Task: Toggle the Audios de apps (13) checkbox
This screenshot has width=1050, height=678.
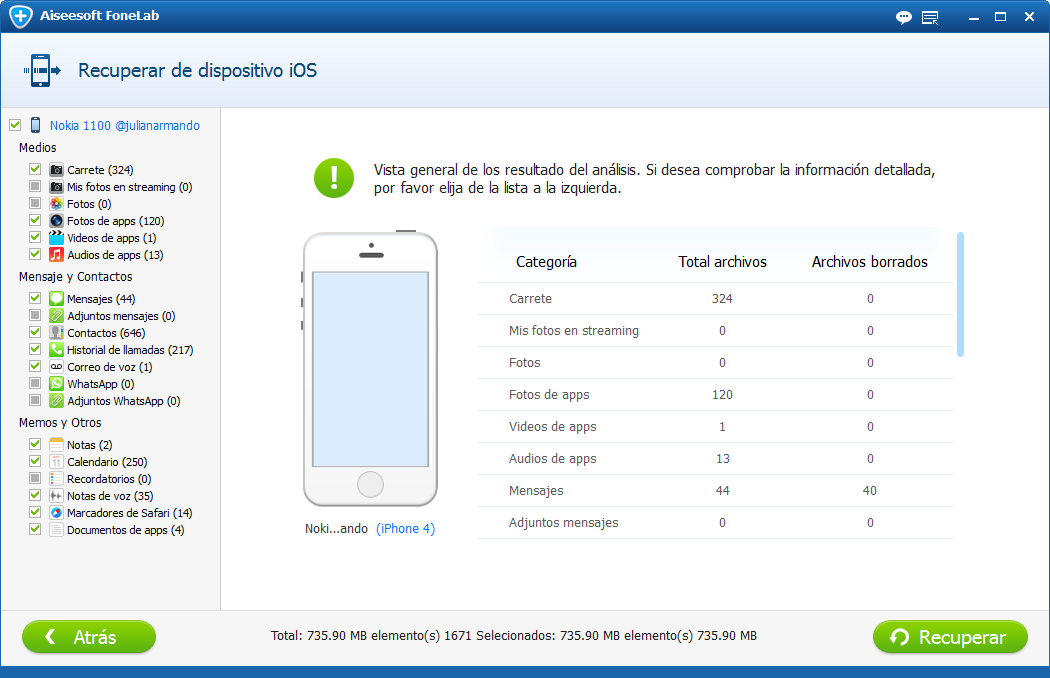Action: click(35, 255)
